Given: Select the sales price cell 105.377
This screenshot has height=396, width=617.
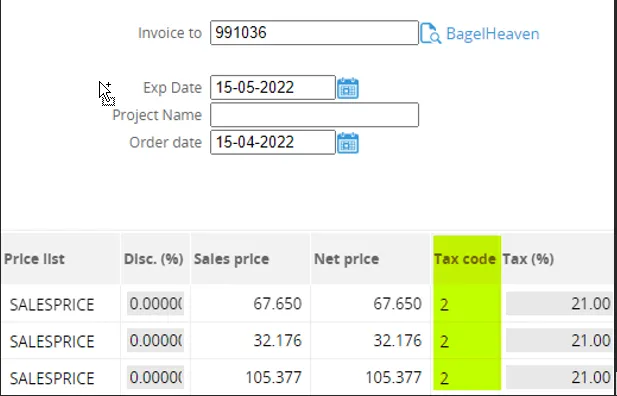Looking at the screenshot, I should click(x=273, y=378).
